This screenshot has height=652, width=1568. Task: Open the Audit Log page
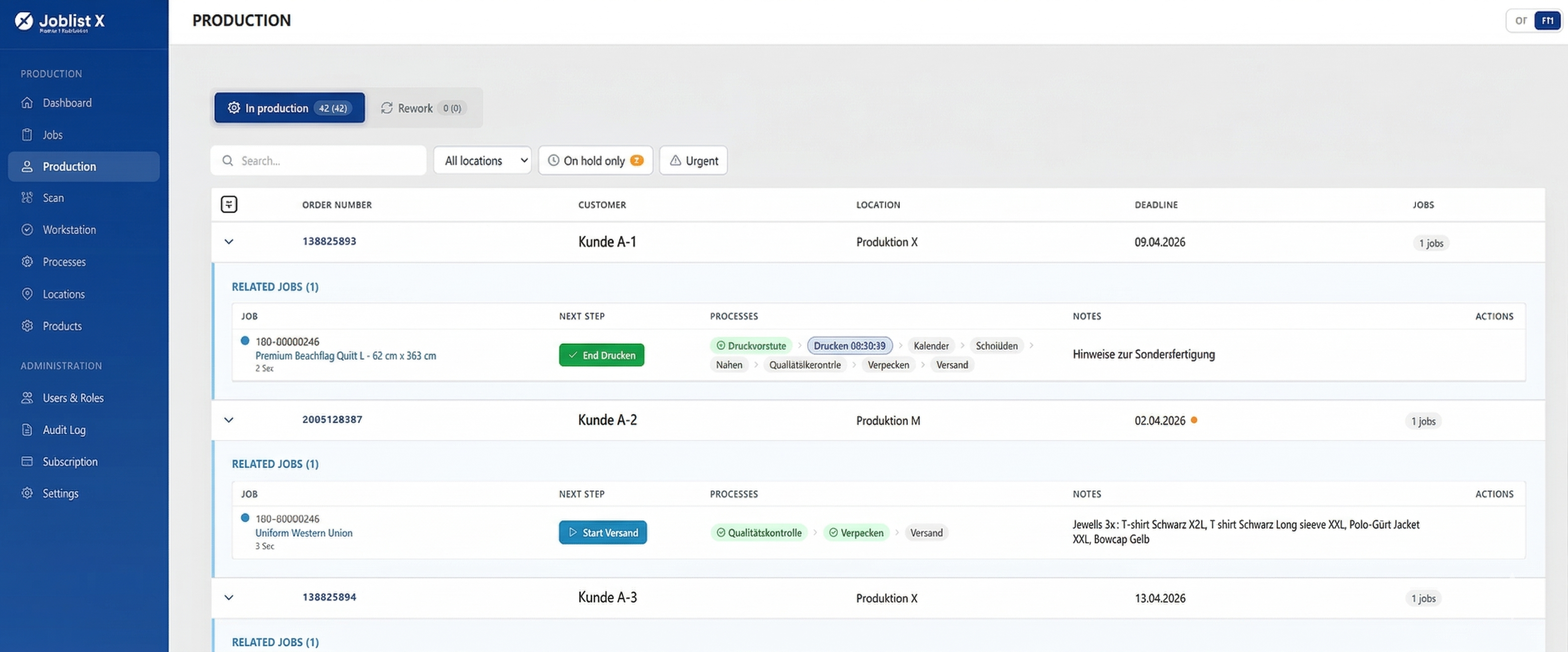[x=63, y=430]
